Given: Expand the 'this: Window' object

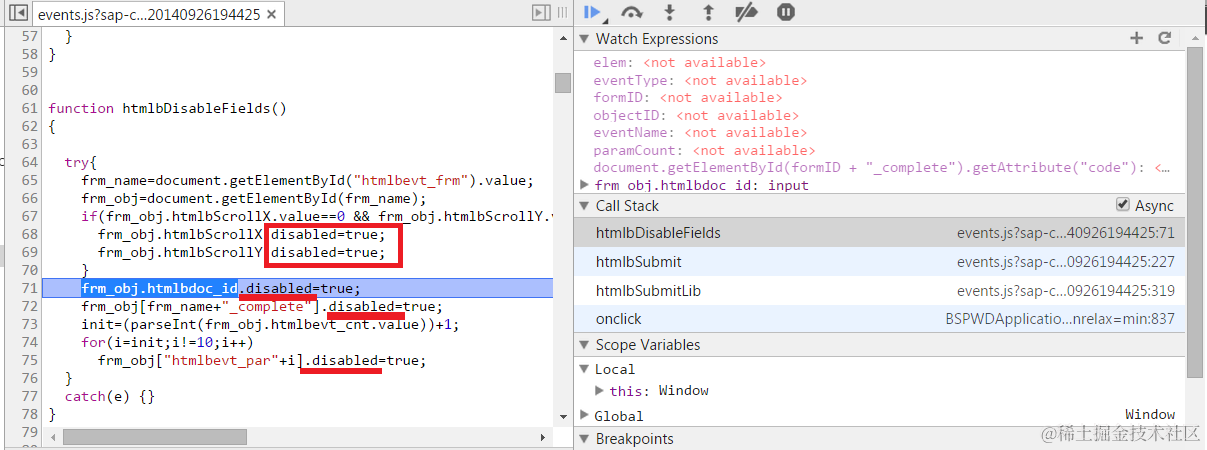Looking at the screenshot, I should 601,391.
